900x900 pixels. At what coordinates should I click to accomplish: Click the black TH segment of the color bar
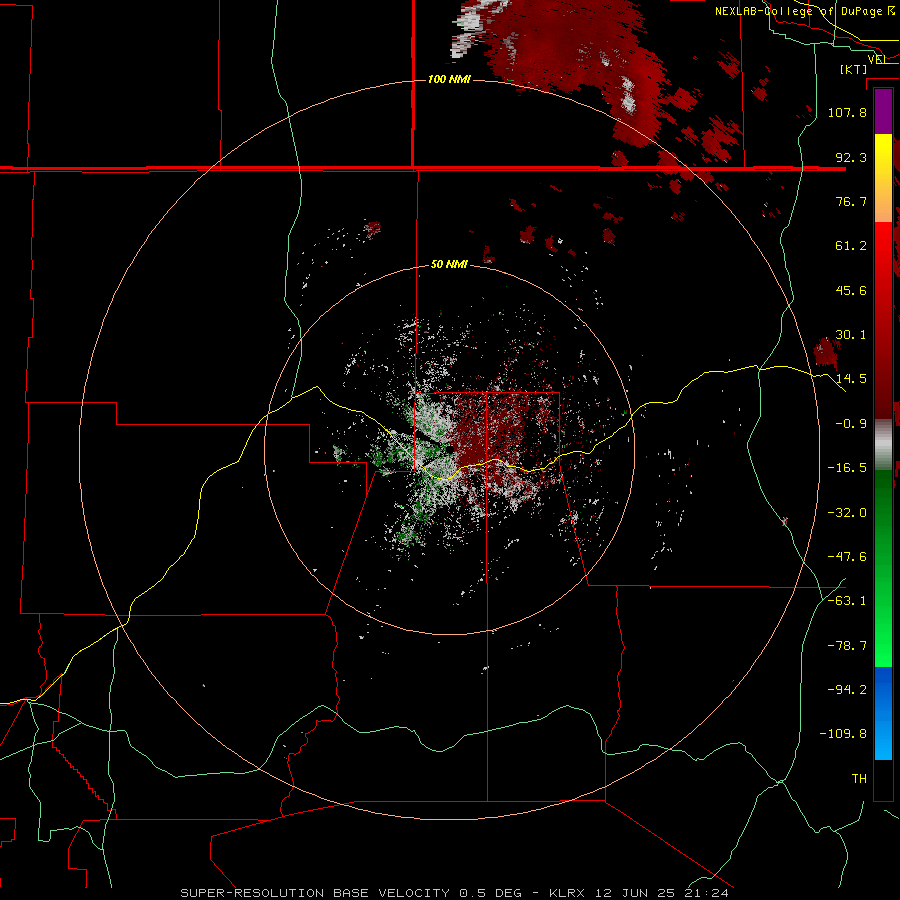pyautogui.click(x=883, y=779)
